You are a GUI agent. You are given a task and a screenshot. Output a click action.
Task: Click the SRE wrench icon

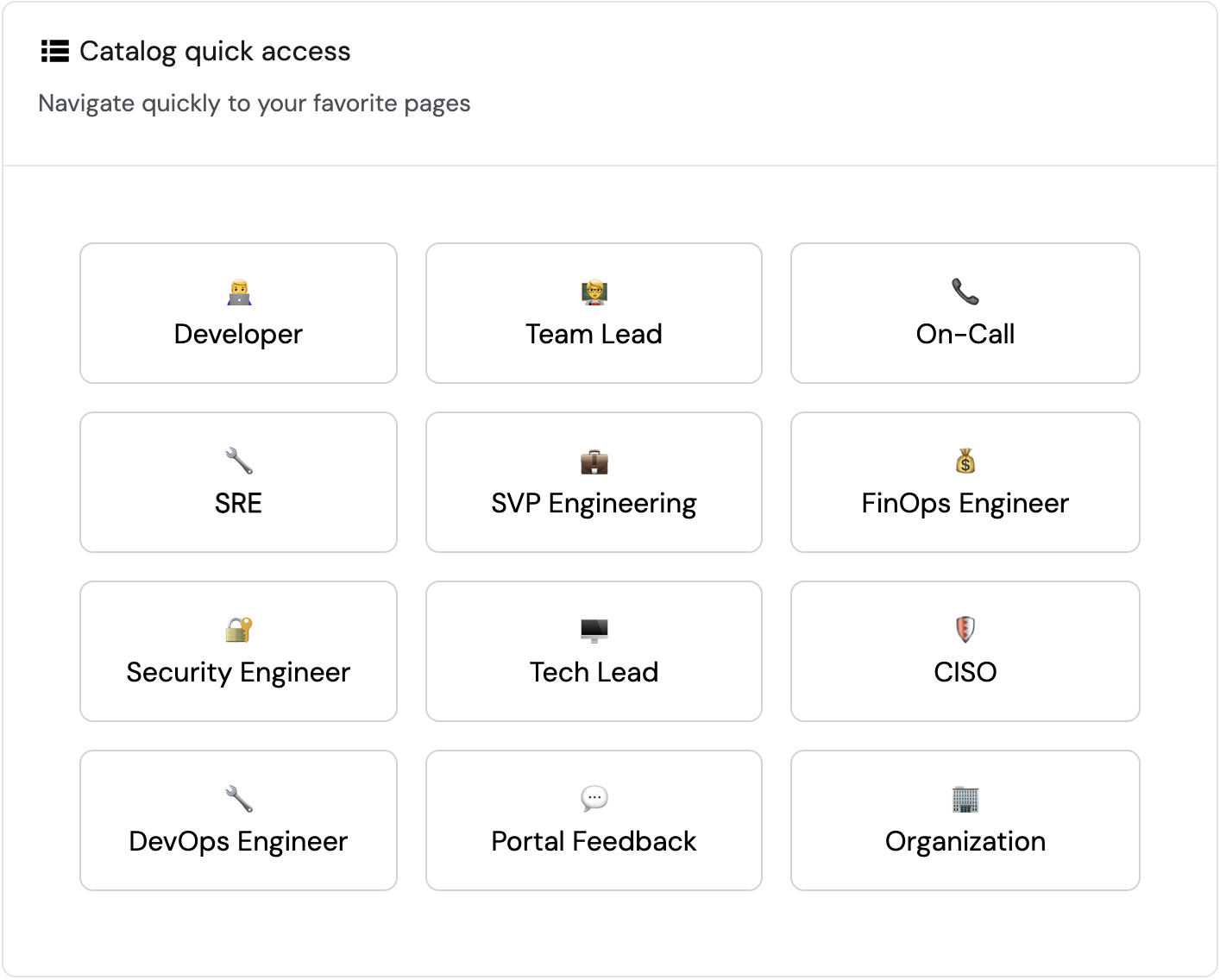pyautogui.click(x=238, y=462)
